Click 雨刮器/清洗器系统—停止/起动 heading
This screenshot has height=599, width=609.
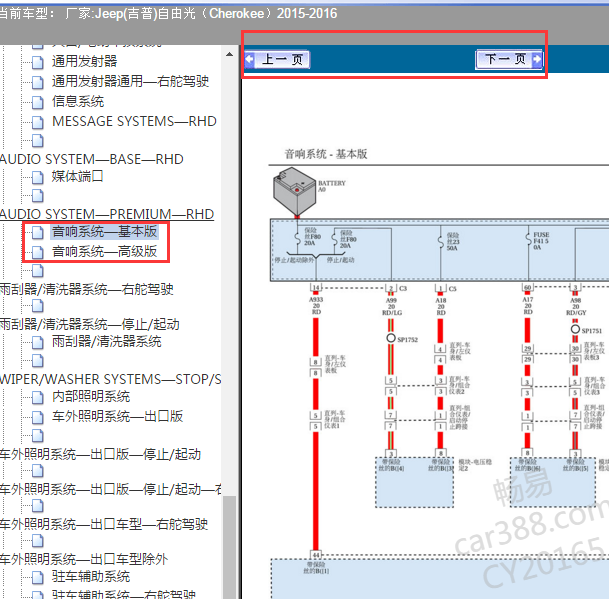[90, 324]
